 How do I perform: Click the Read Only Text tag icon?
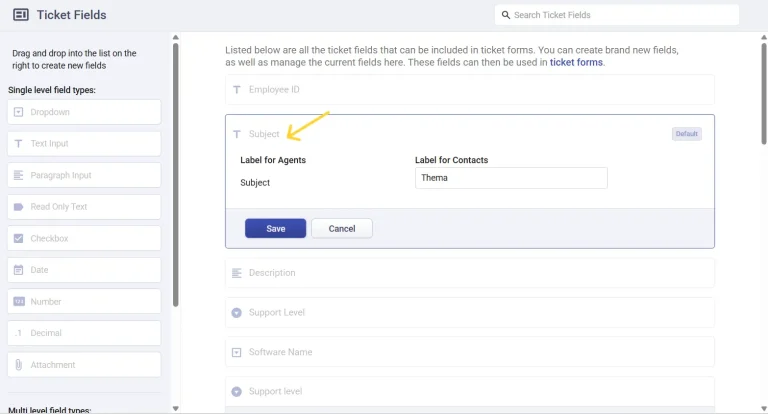click(19, 207)
